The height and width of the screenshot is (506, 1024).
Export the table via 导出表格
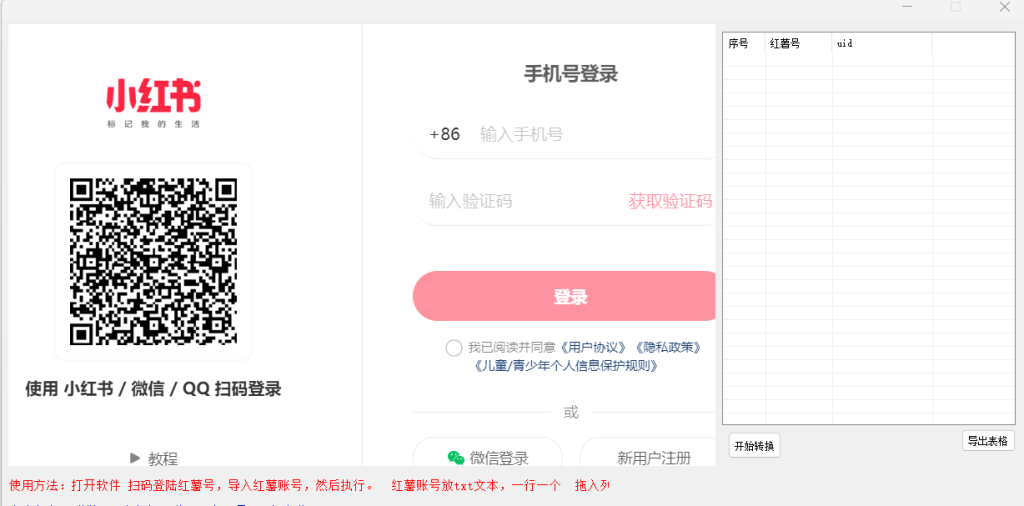point(988,441)
